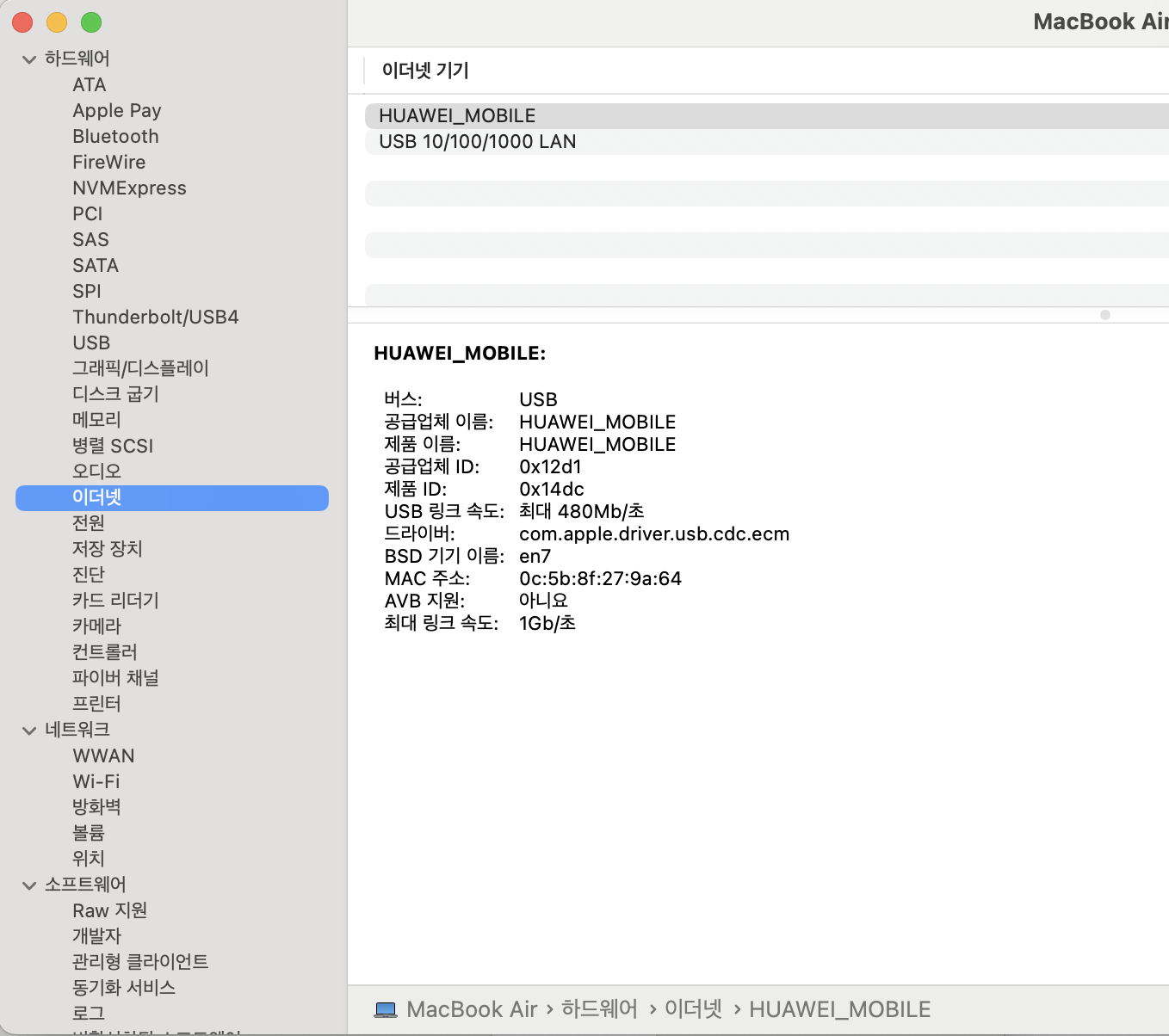Viewport: 1169px width, 1036px height.
Task: Click the 네트워크 section header label
Action: (77, 730)
